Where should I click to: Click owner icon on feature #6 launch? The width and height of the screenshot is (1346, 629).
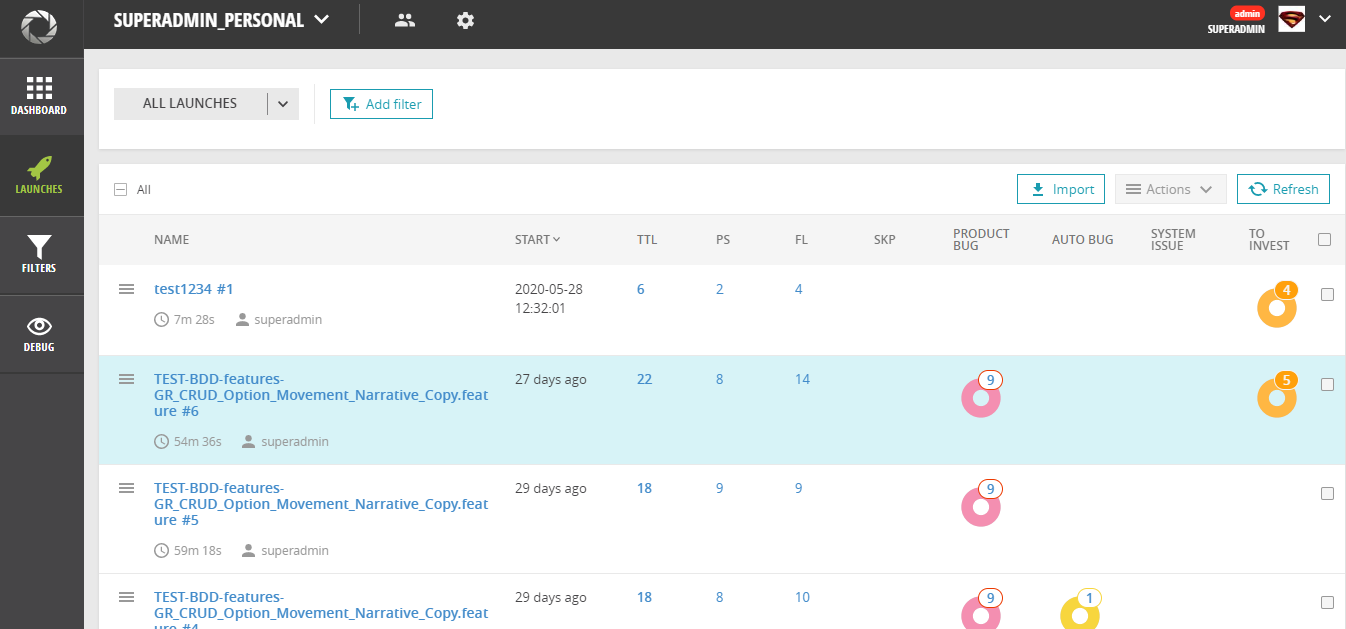(248, 441)
